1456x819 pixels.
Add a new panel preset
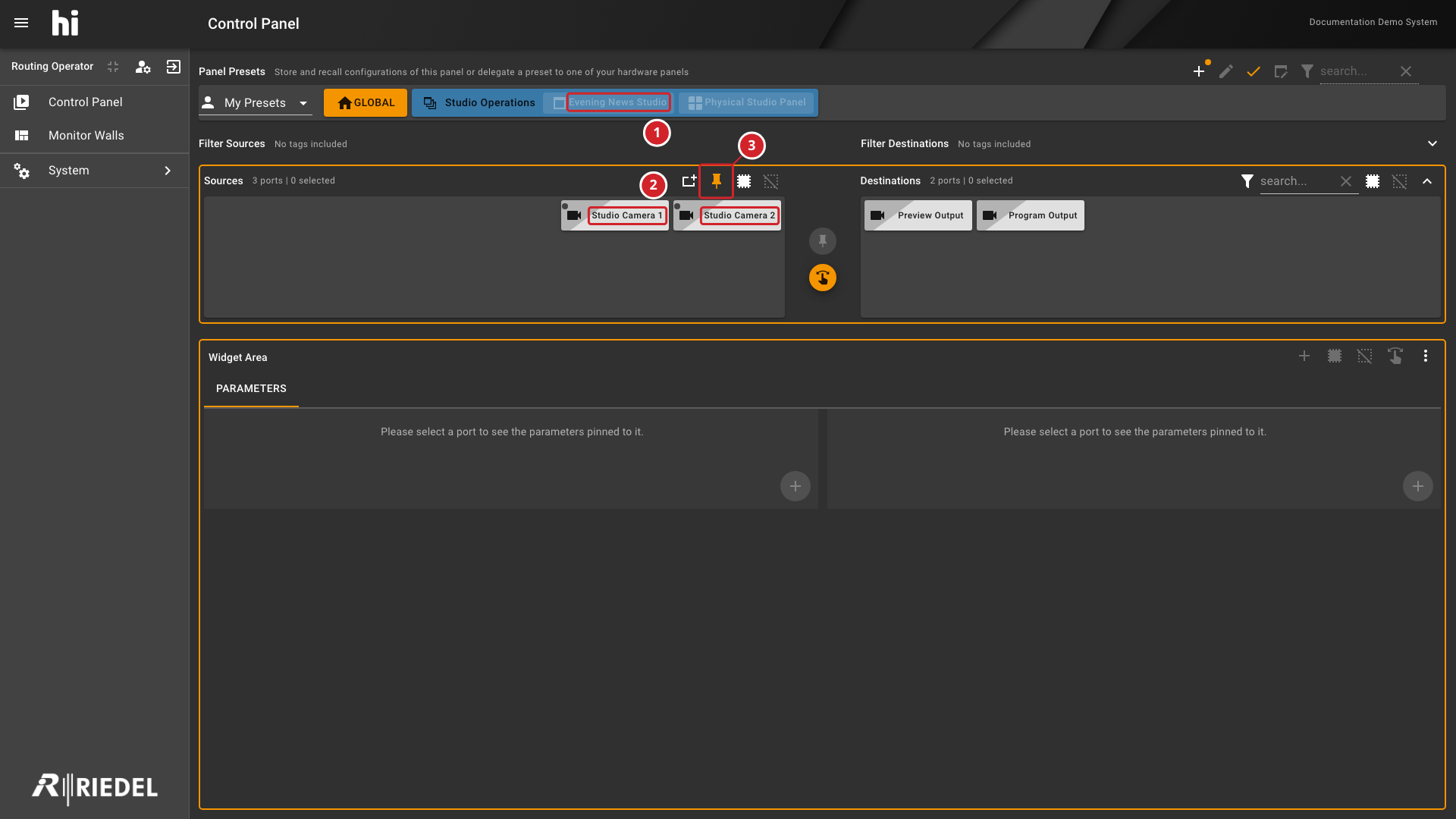tap(1199, 71)
